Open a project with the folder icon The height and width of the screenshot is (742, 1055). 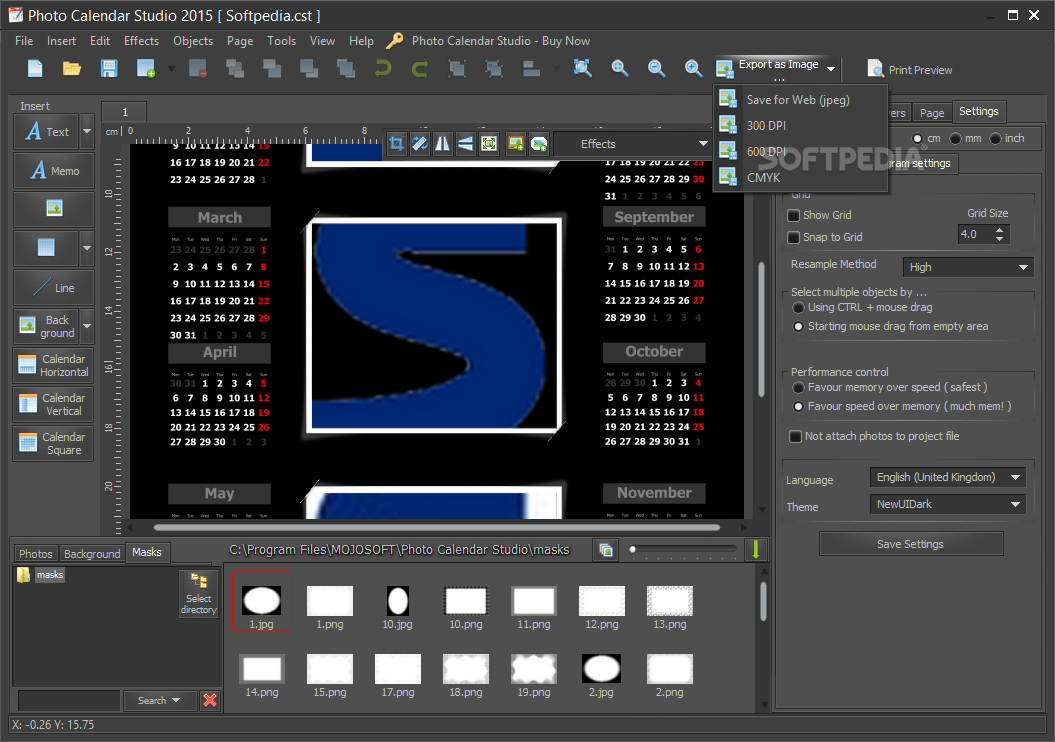pyautogui.click(x=72, y=69)
